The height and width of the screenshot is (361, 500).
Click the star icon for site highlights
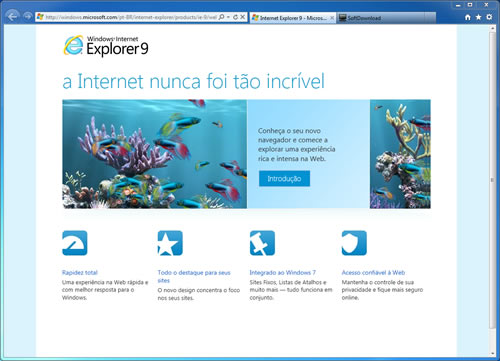coord(170,243)
